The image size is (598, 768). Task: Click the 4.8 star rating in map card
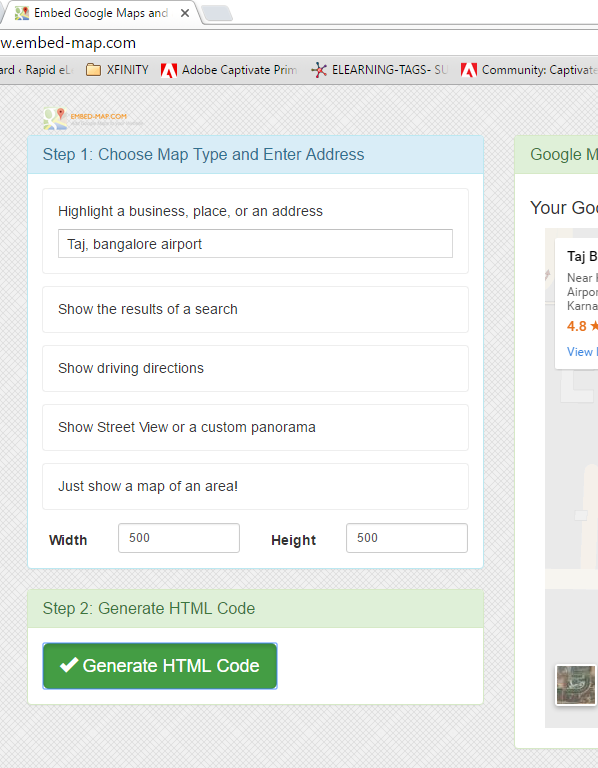pos(582,326)
